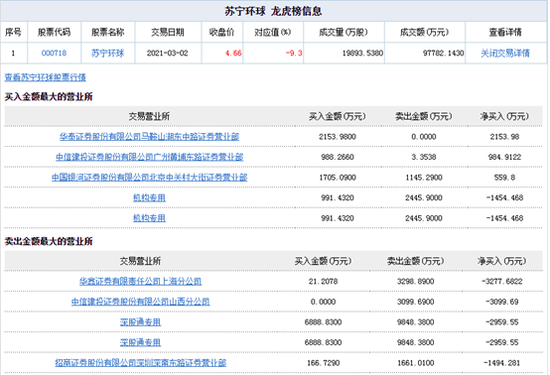Click the 成交量(万股) column header
550x375 pixels.
[343, 32]
